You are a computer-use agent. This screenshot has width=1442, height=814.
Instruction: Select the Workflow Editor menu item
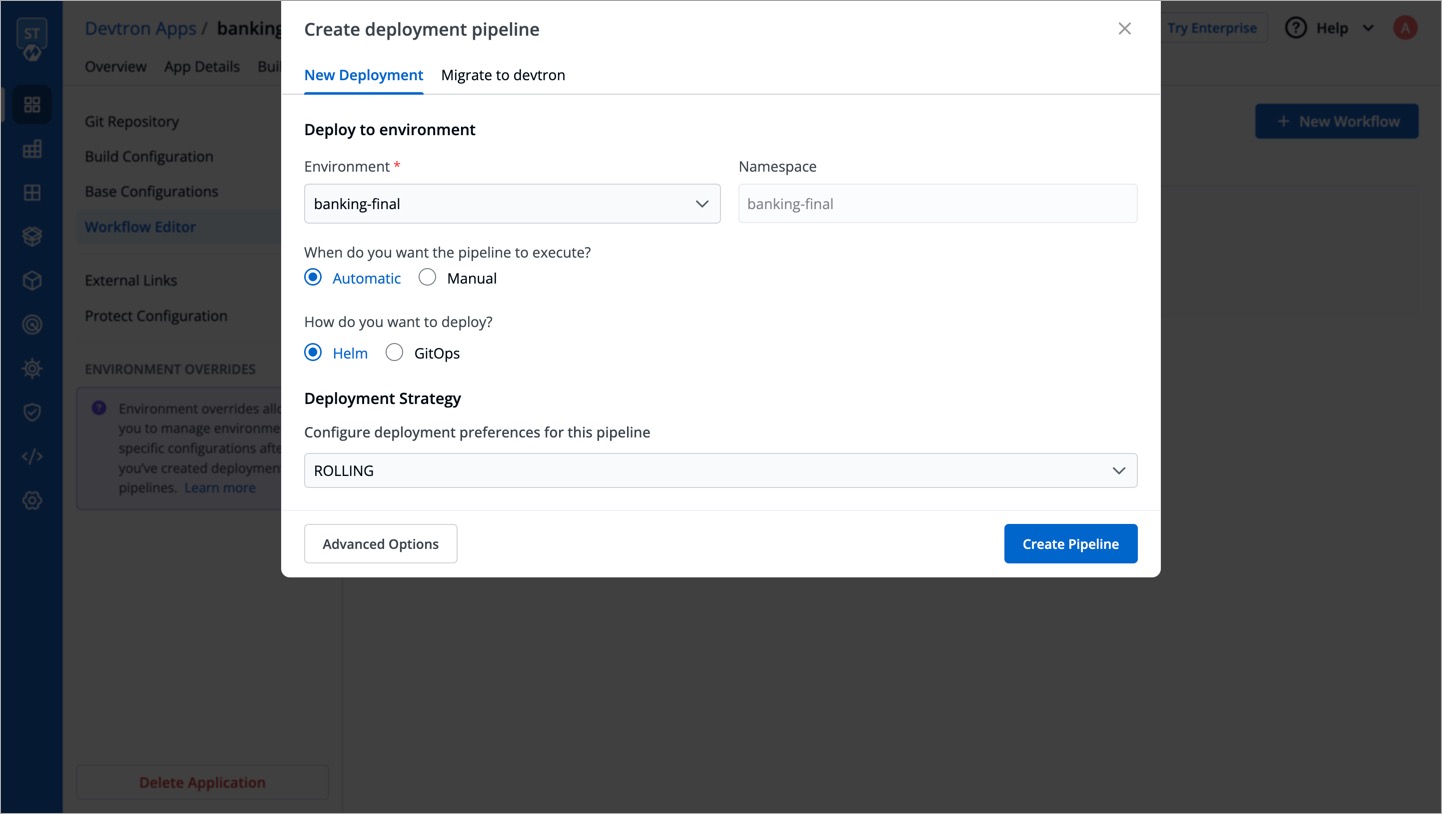[x=140, y=226]
